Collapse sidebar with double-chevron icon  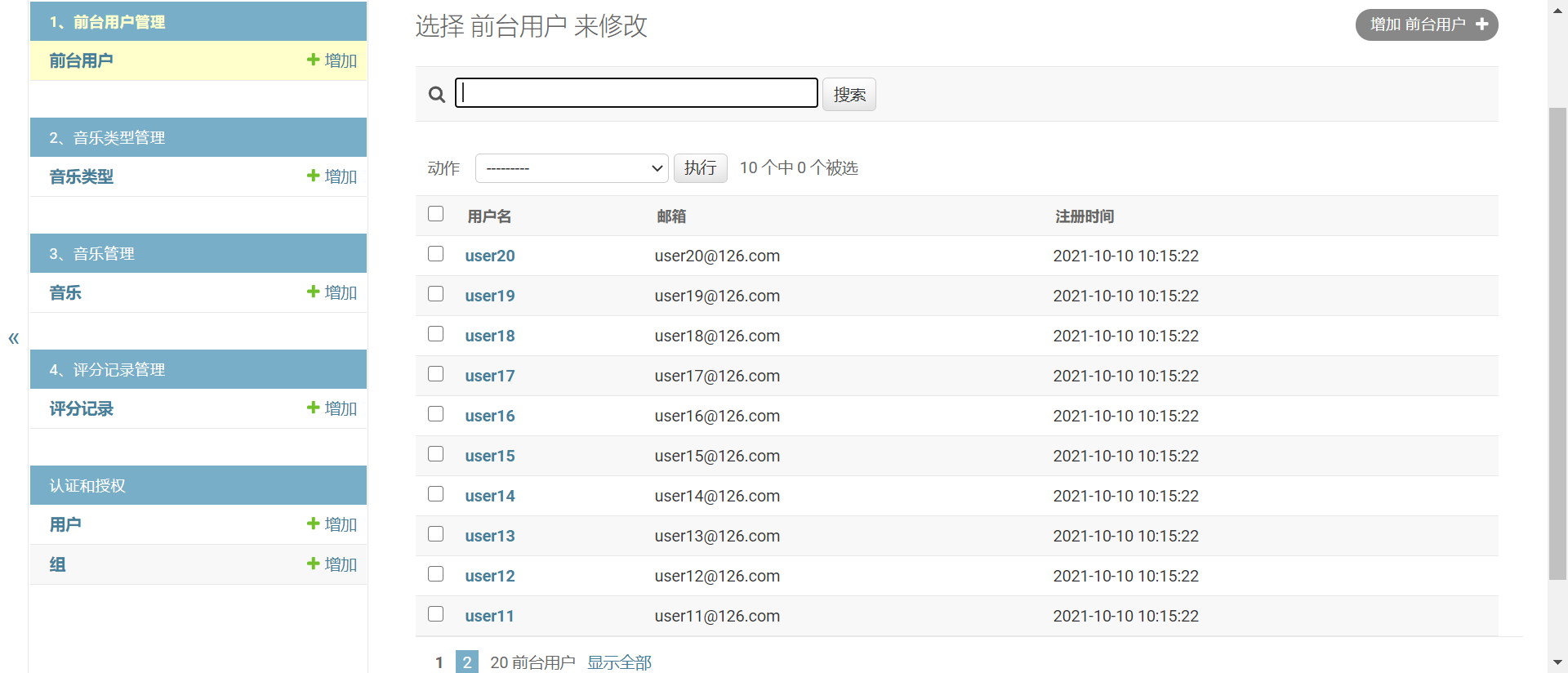[14, 338]
